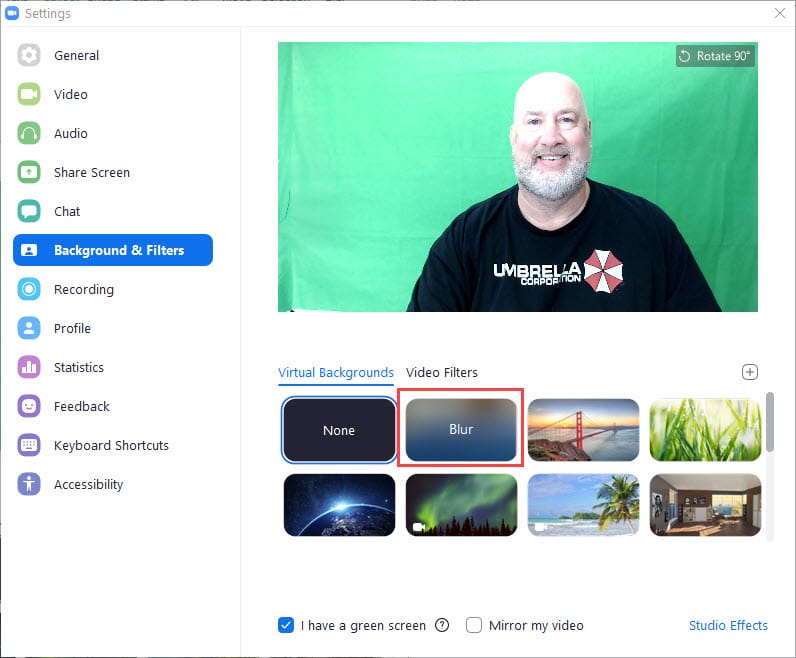Screen dimensions: 796x658
Task: Add a virtual background with plus icon
Action: pyautogui.click(x=750, y=372)
